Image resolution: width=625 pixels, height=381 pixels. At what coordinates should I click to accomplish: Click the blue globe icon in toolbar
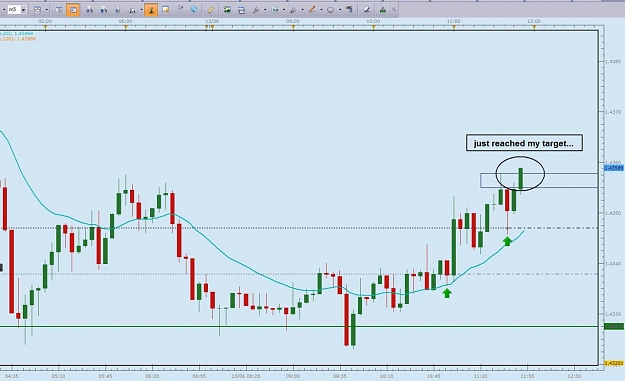pyautogui.click(x=194, y=10)
